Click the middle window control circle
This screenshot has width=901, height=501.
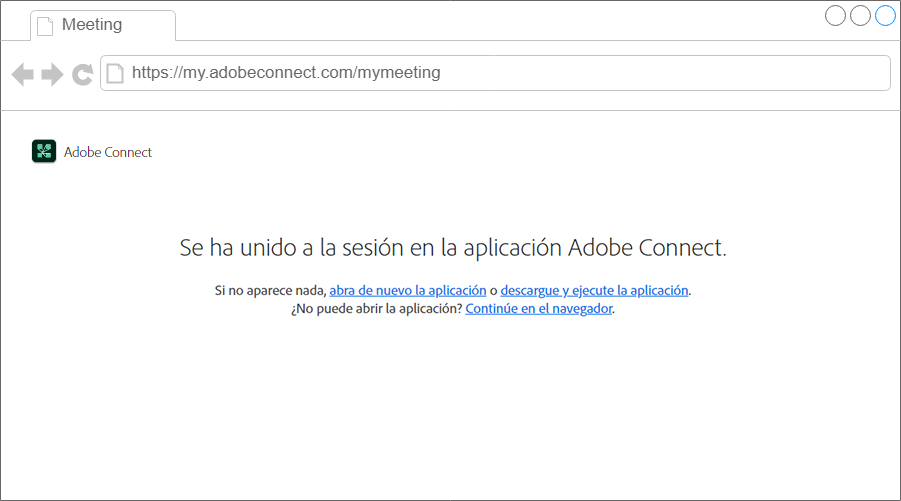[860, 16]
